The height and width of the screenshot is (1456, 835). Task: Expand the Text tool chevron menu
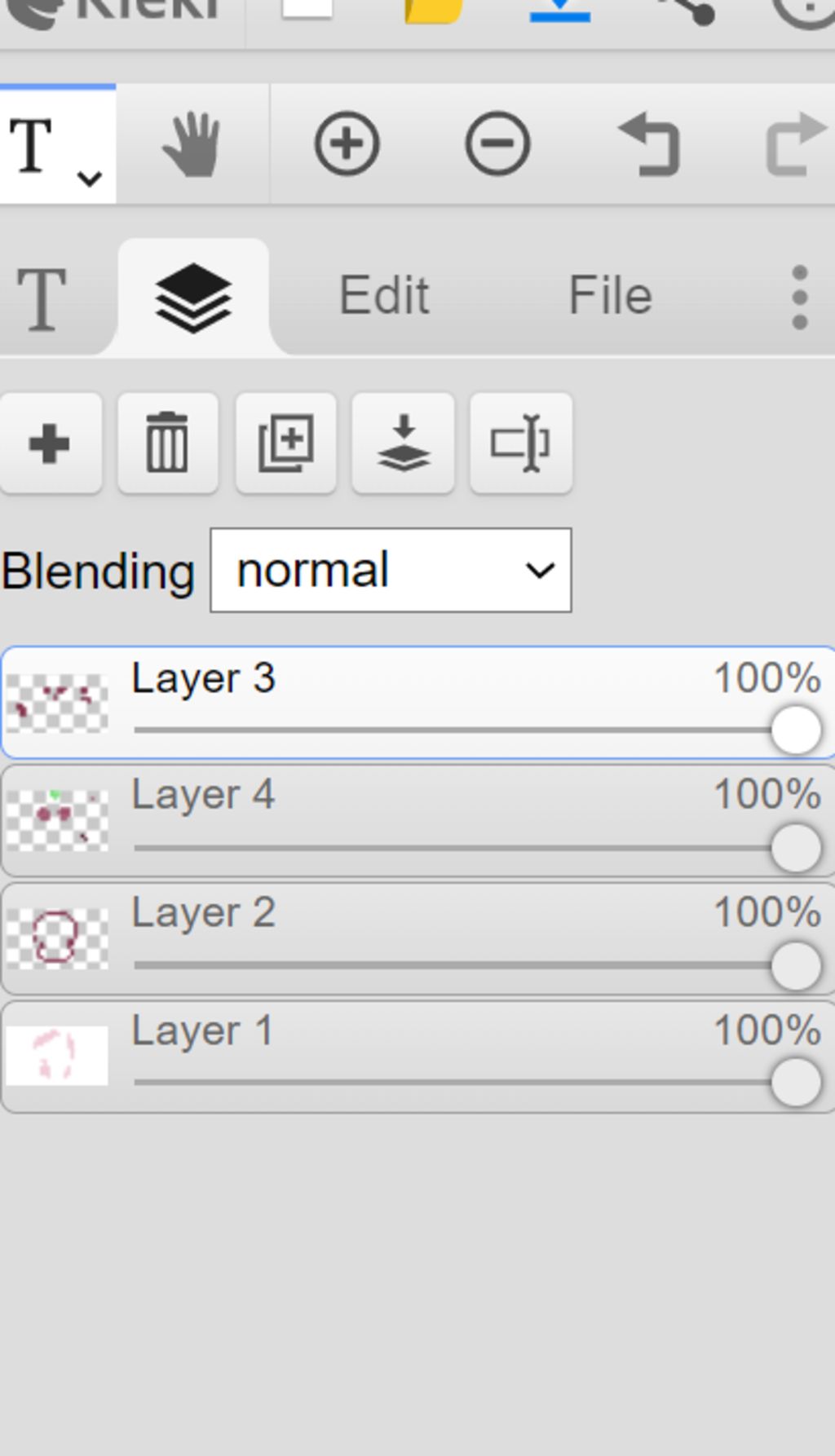pos(89,178)
